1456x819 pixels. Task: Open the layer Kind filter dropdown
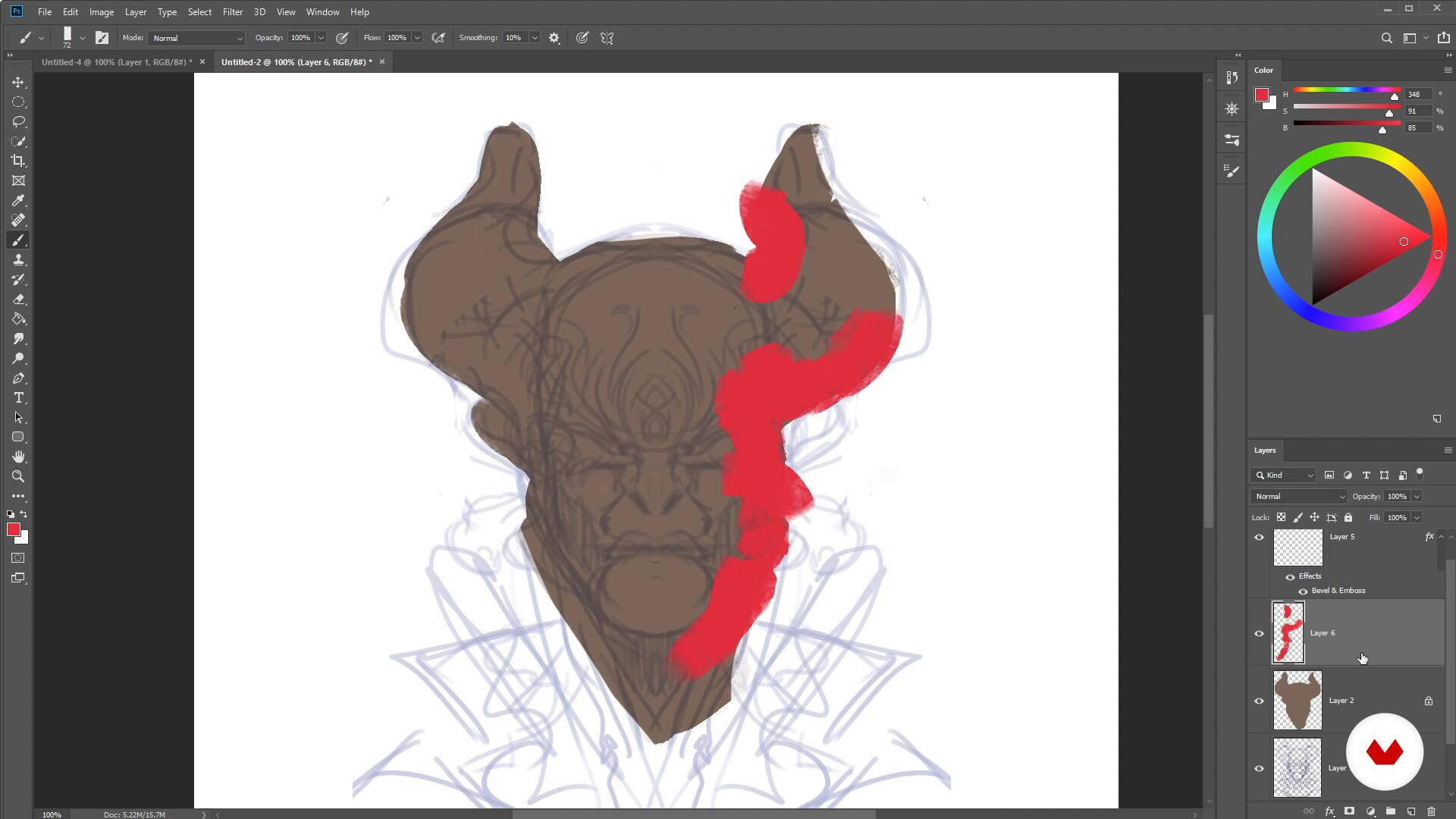click(x=1284, y=475)
